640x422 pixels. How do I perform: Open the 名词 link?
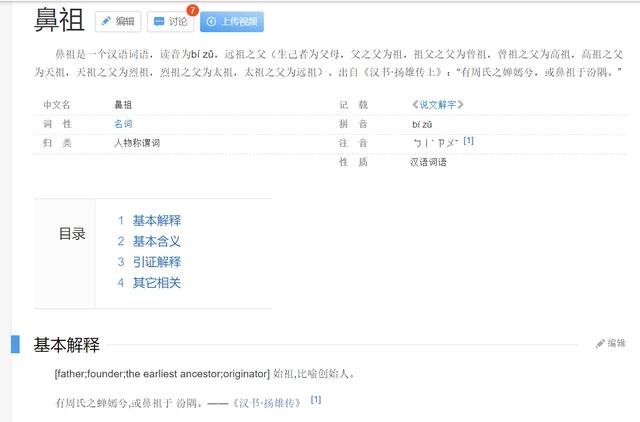[x=123, y=124]
